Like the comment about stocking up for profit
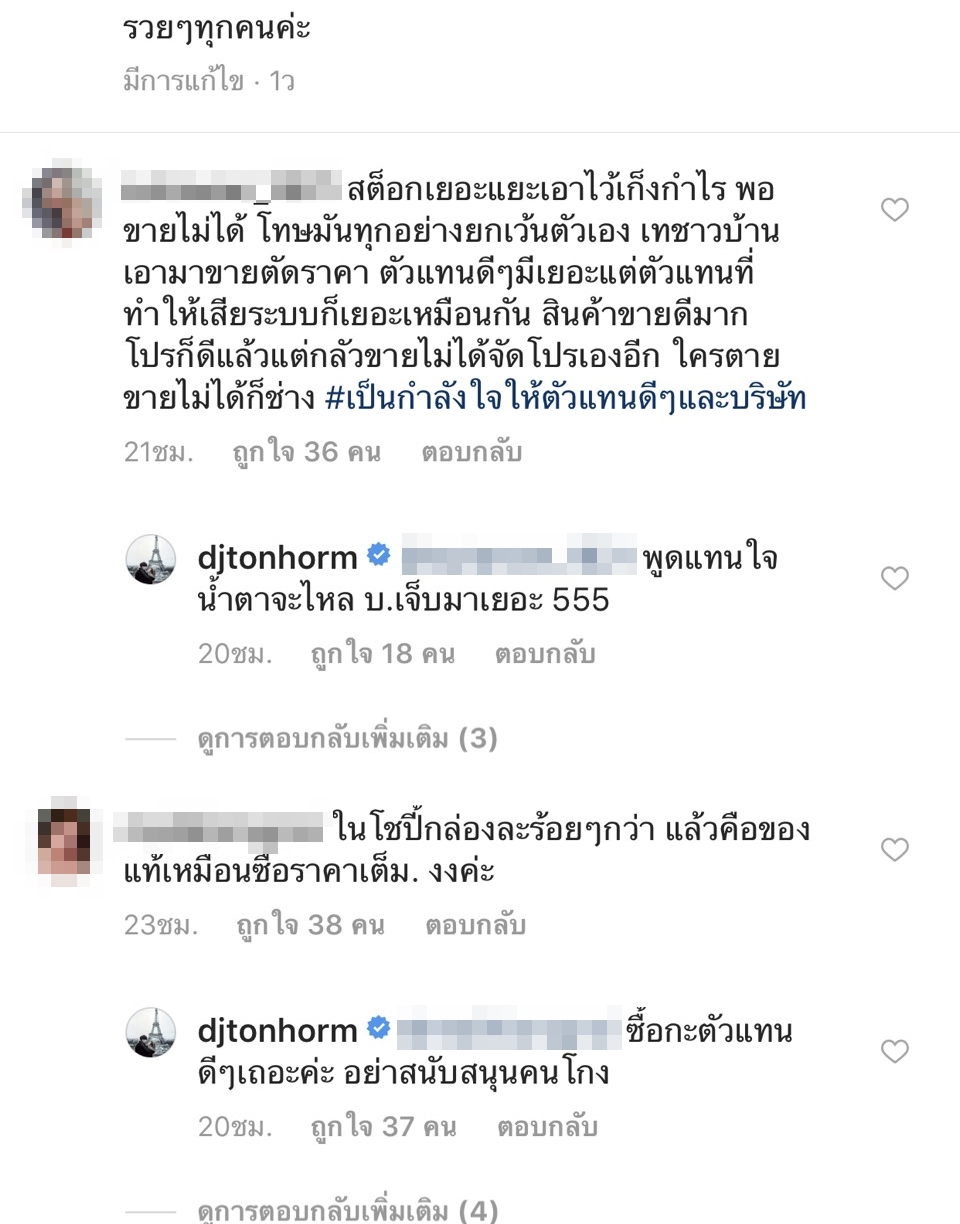 pos(894,209)
